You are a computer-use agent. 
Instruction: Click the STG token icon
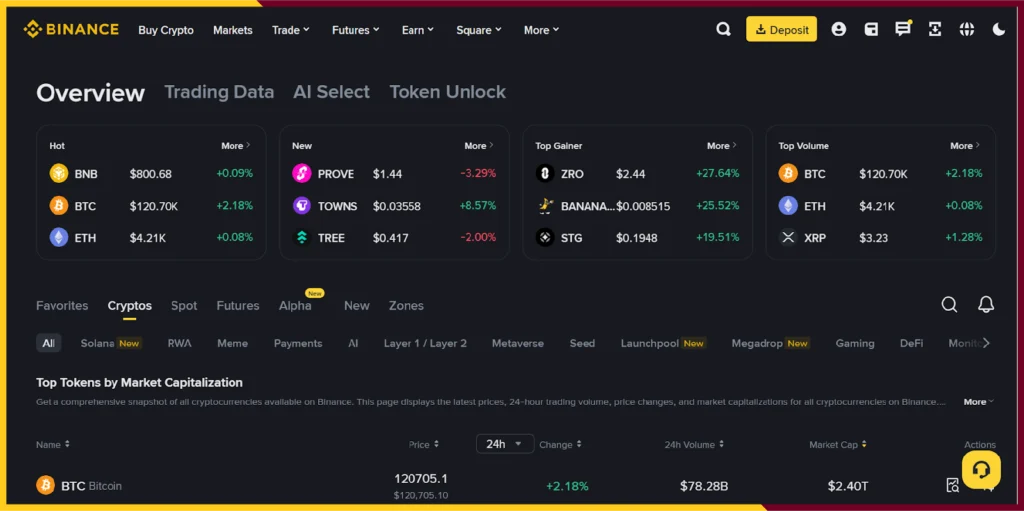point(545,237)
